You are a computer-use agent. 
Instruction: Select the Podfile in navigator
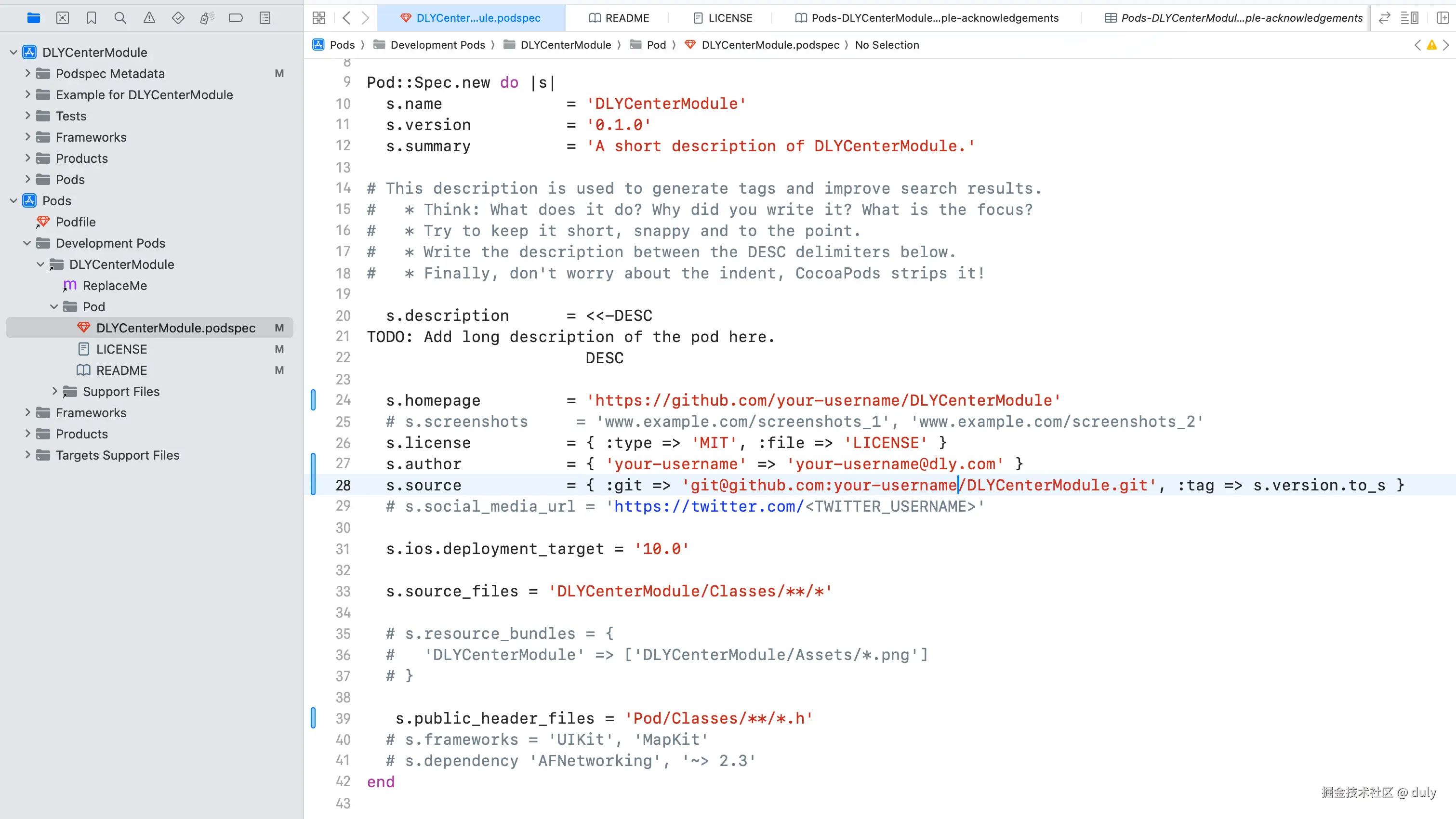pos(149,222)
